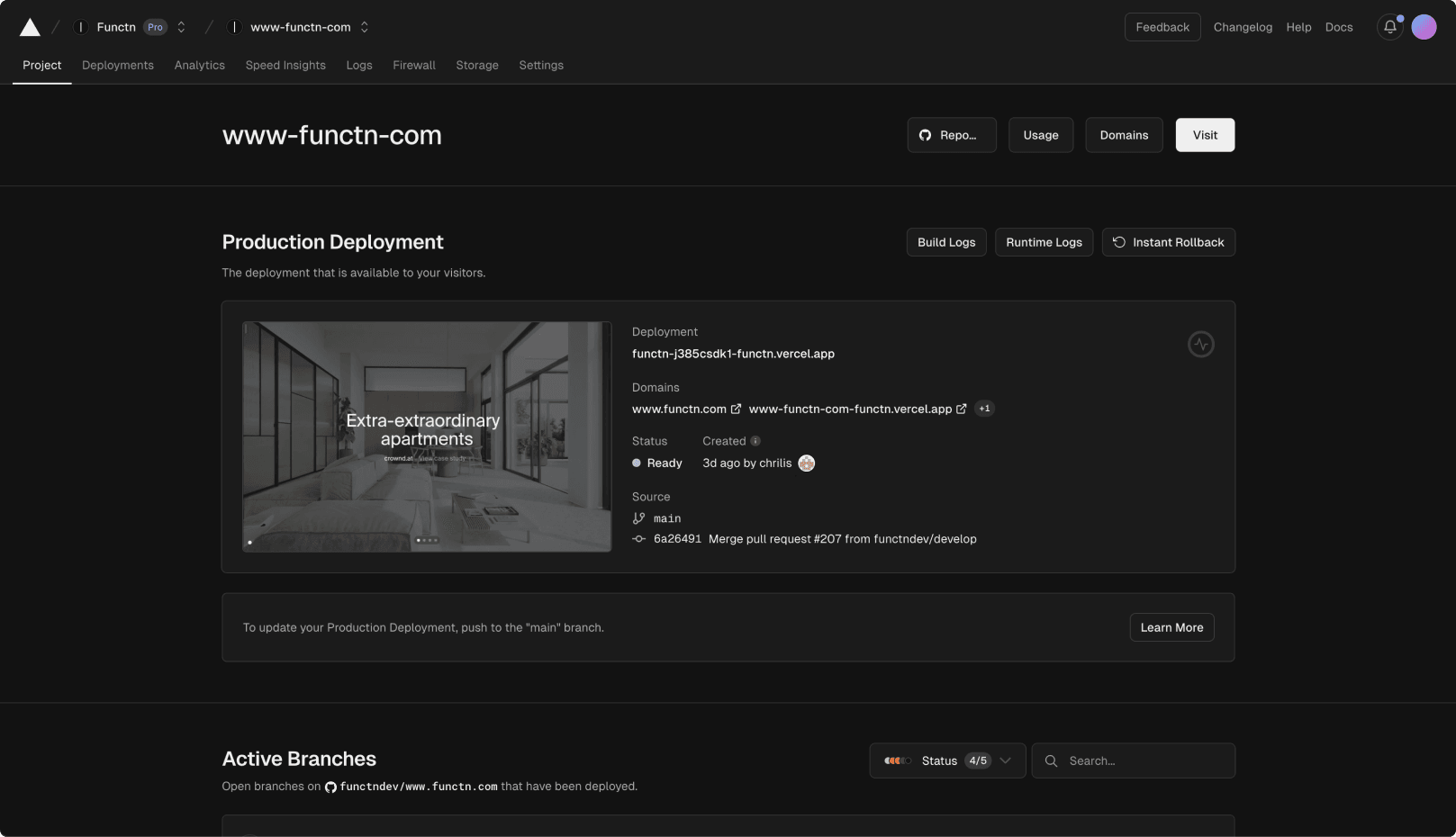Click the white Visit button
This screenshot has height=837, width=1456.
[1205, 135]
